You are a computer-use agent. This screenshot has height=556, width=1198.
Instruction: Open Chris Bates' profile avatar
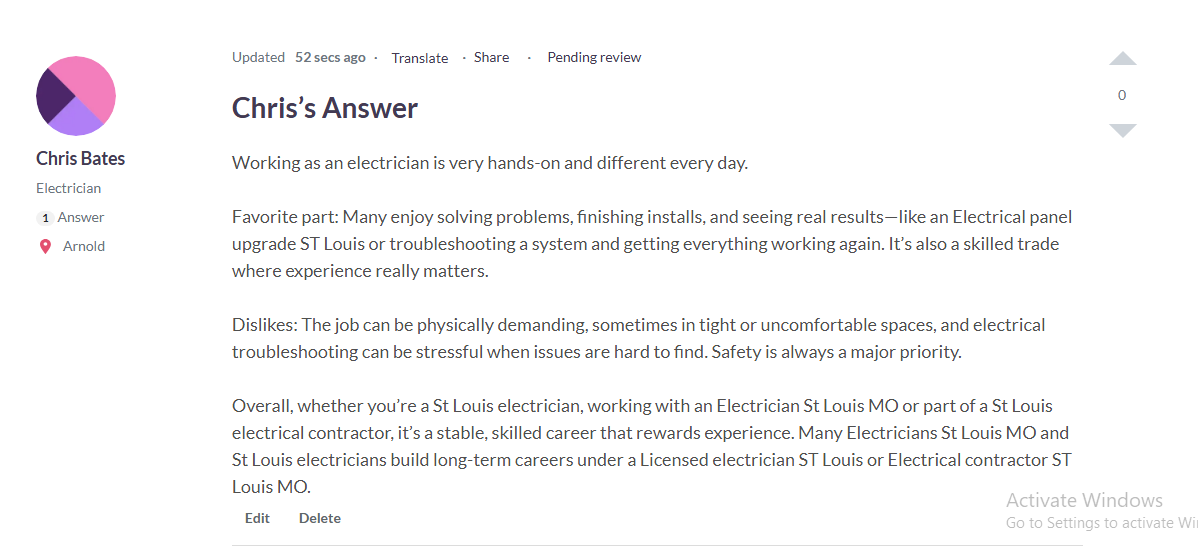click(x=76, y=95)
